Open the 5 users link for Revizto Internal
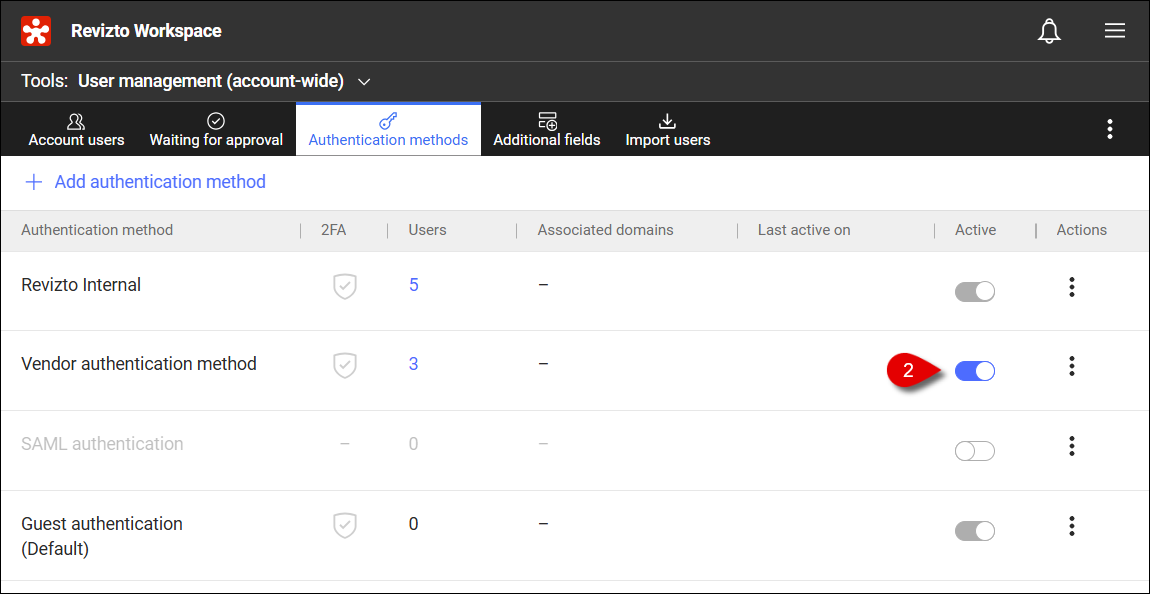 (x=414, y=285)
